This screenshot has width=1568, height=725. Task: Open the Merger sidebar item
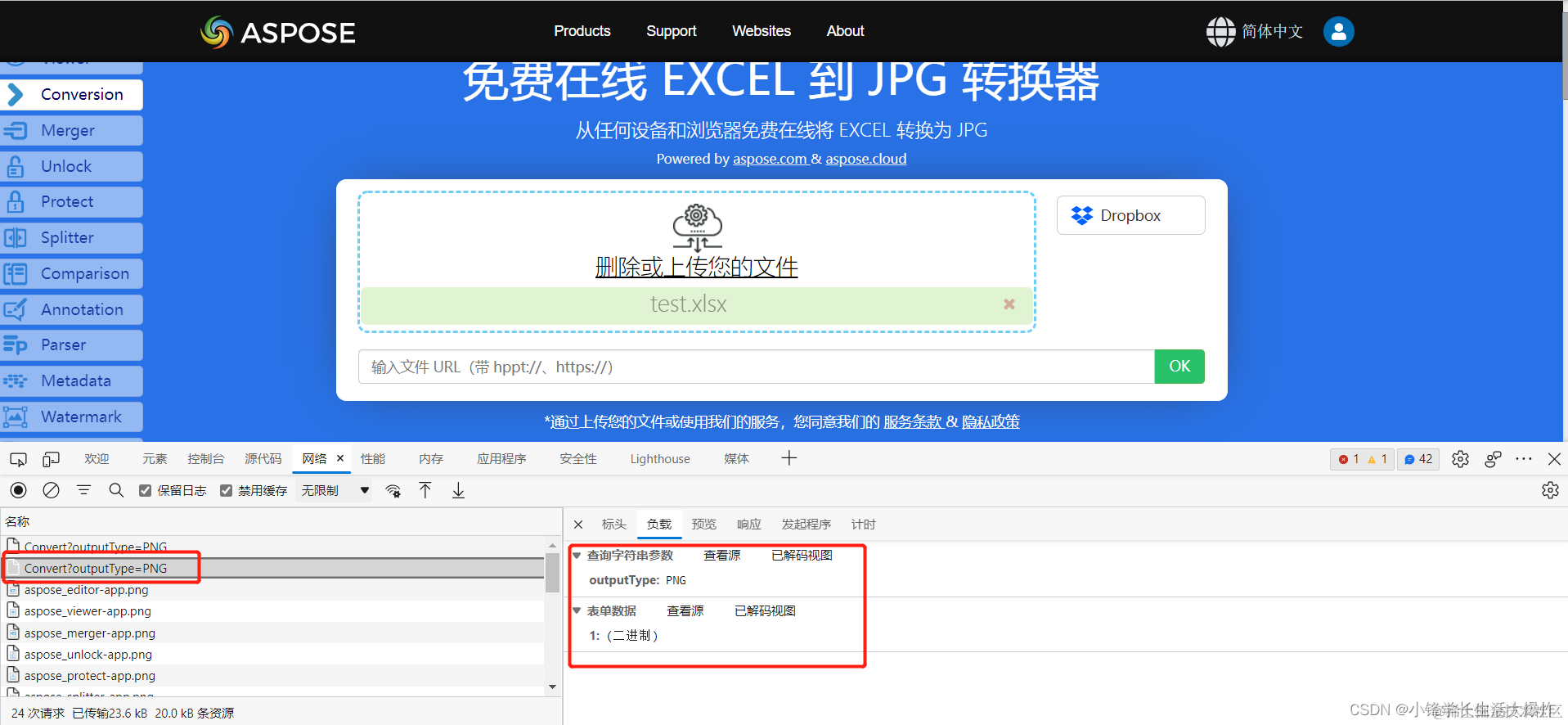(72, 130)
